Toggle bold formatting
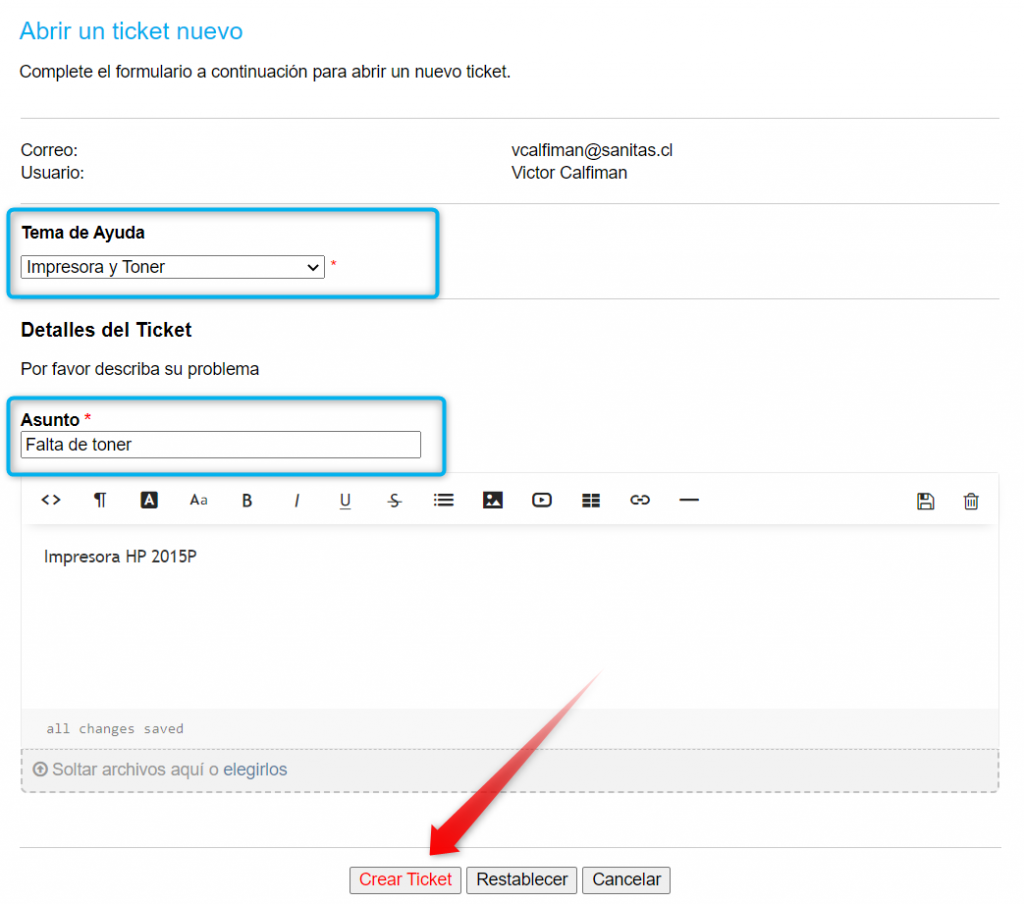Screen dimensions: 1024x904 click(x=247, y=500)
